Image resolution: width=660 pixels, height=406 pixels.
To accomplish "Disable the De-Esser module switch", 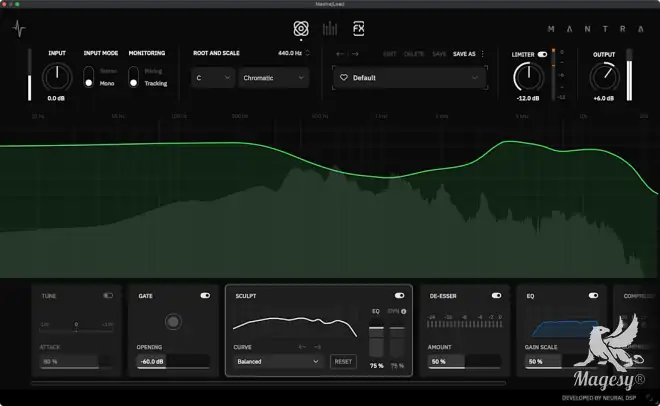I will point(496,296).
